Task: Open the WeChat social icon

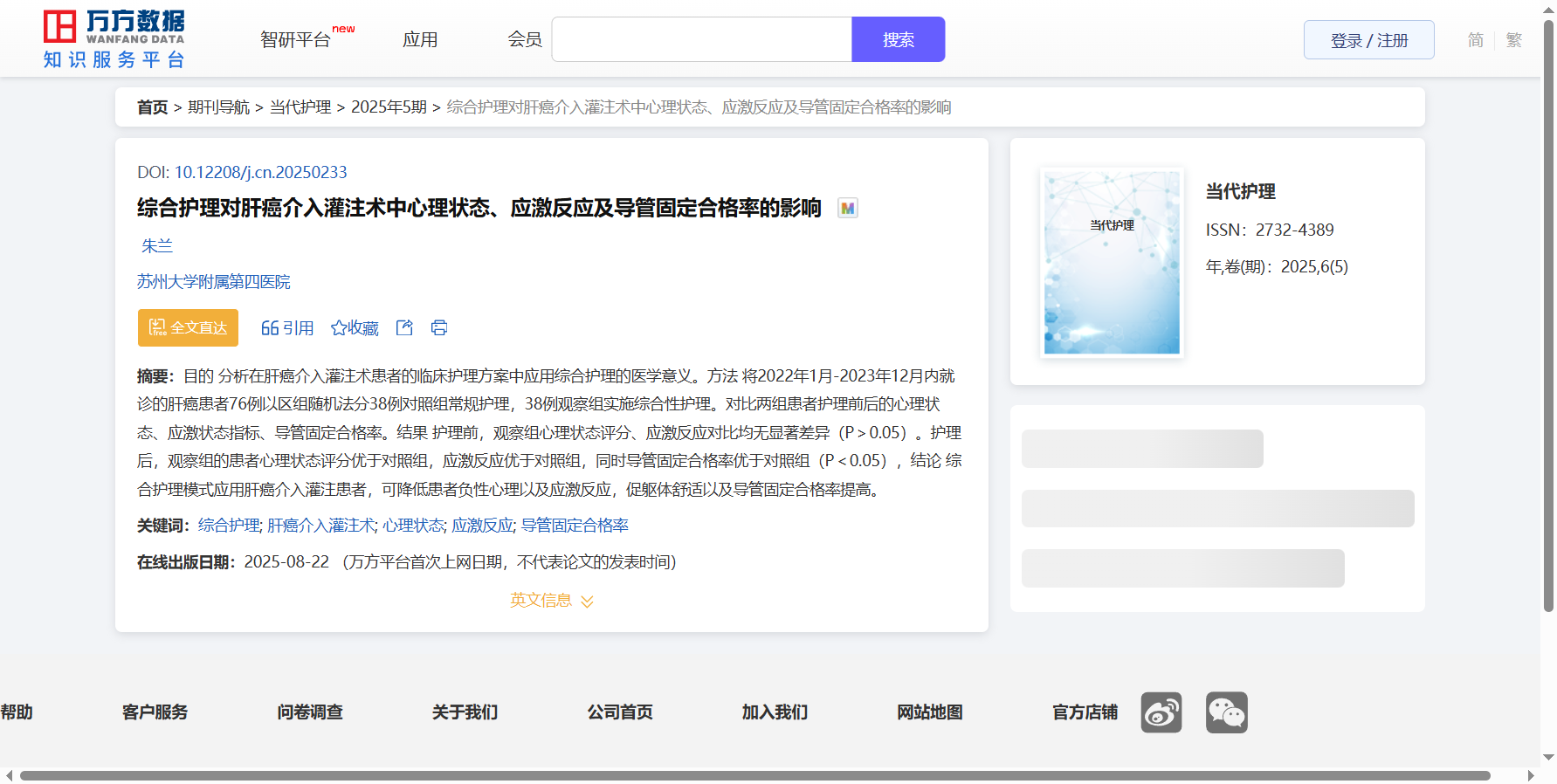Action: 1226,712
